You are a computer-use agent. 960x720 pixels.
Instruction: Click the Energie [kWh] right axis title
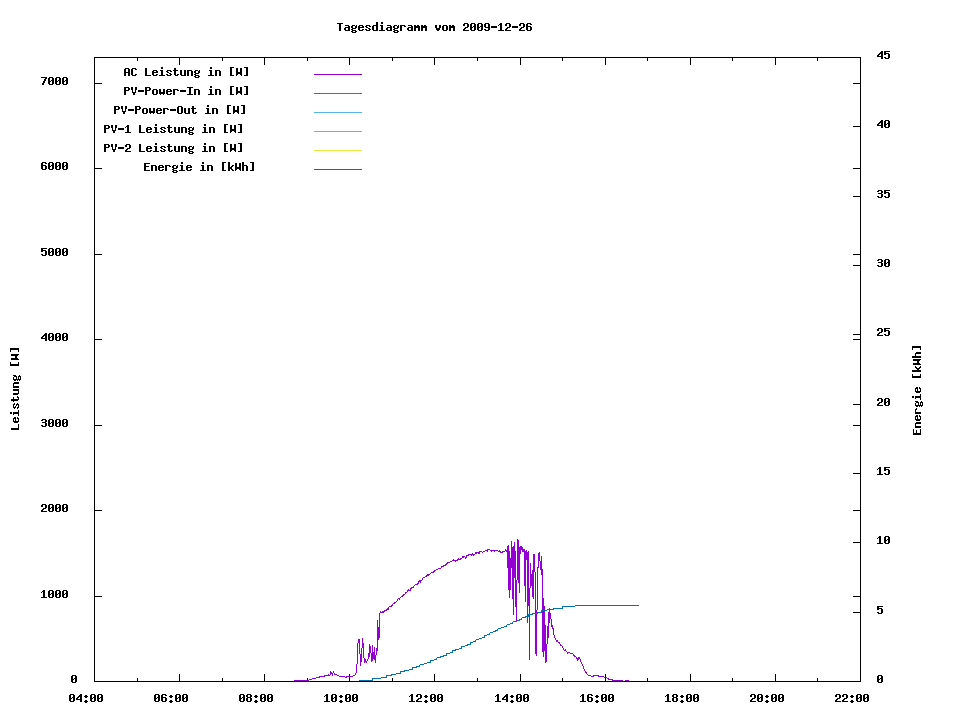(918, 390)
